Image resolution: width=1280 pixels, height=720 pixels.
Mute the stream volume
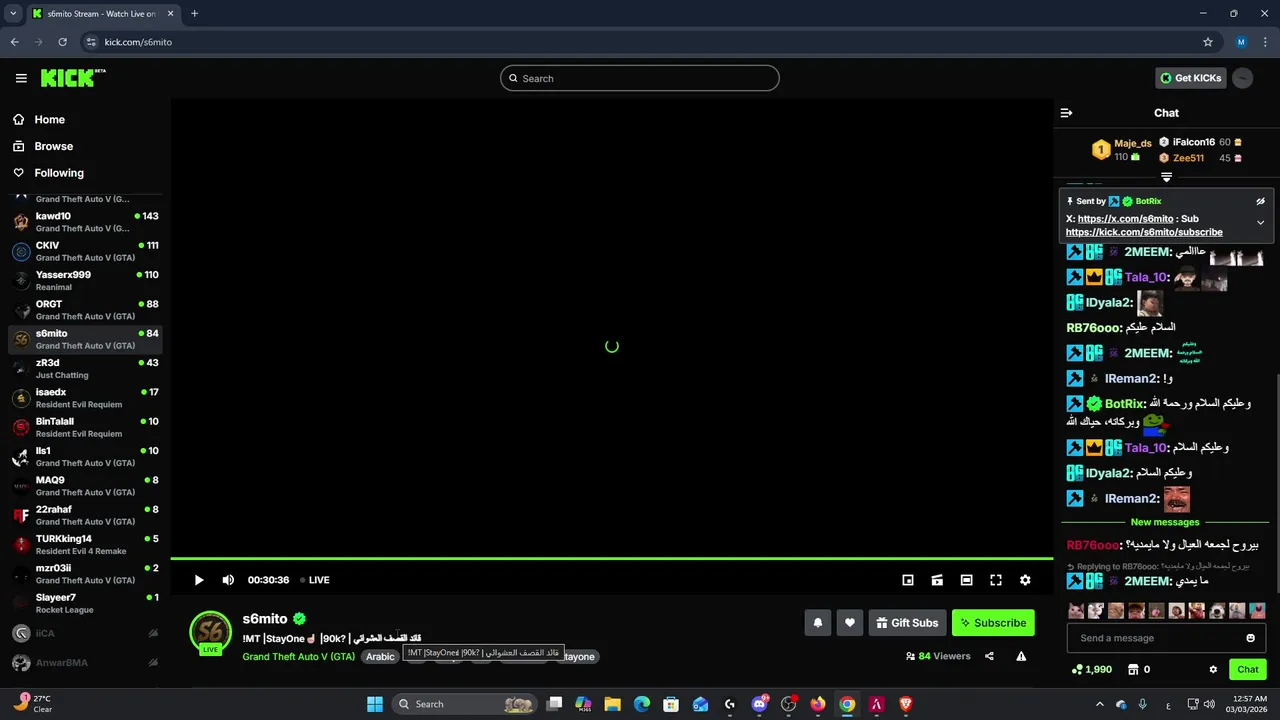point(228,580)
